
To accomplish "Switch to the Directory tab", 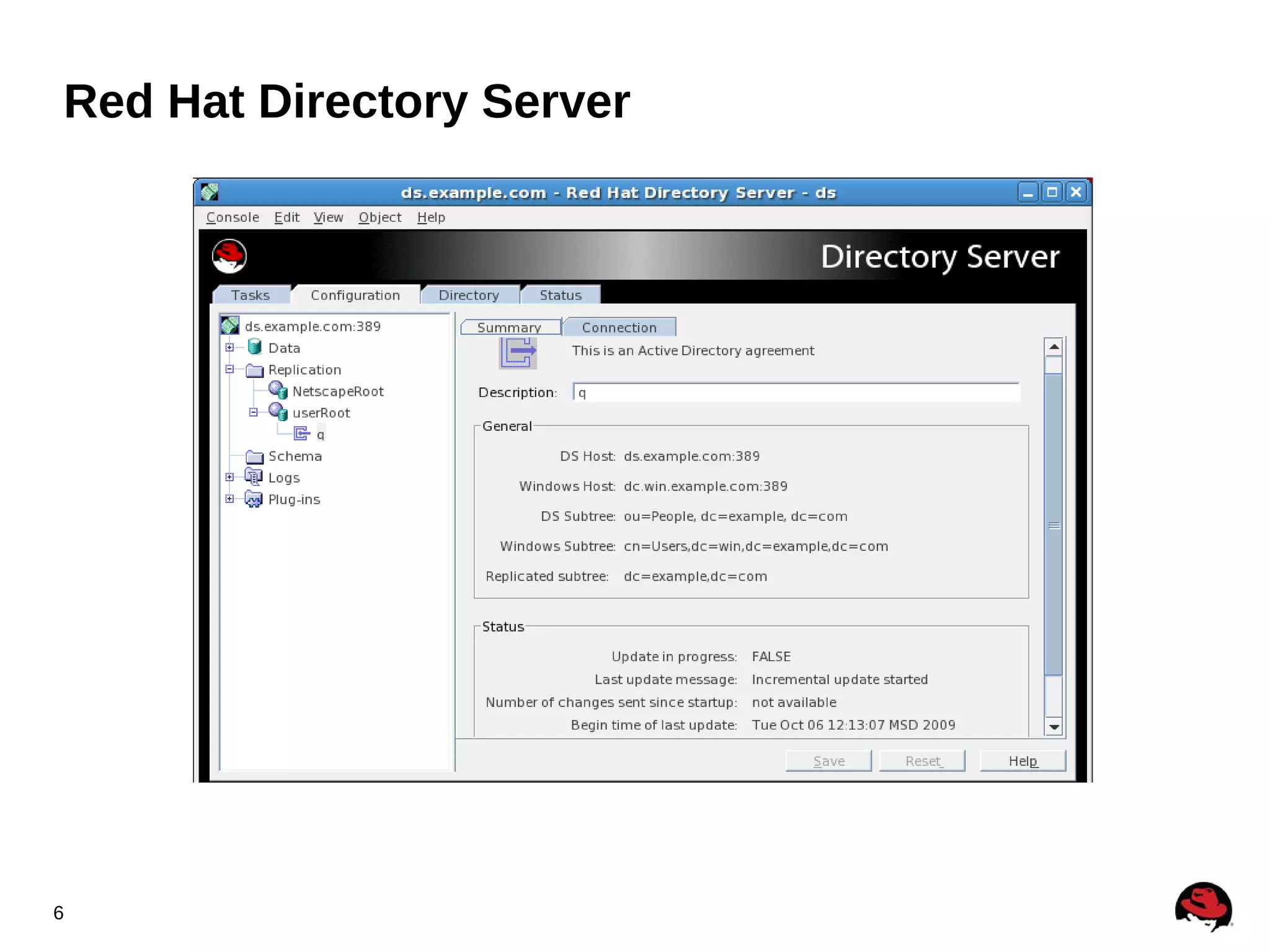I will 469,295.
